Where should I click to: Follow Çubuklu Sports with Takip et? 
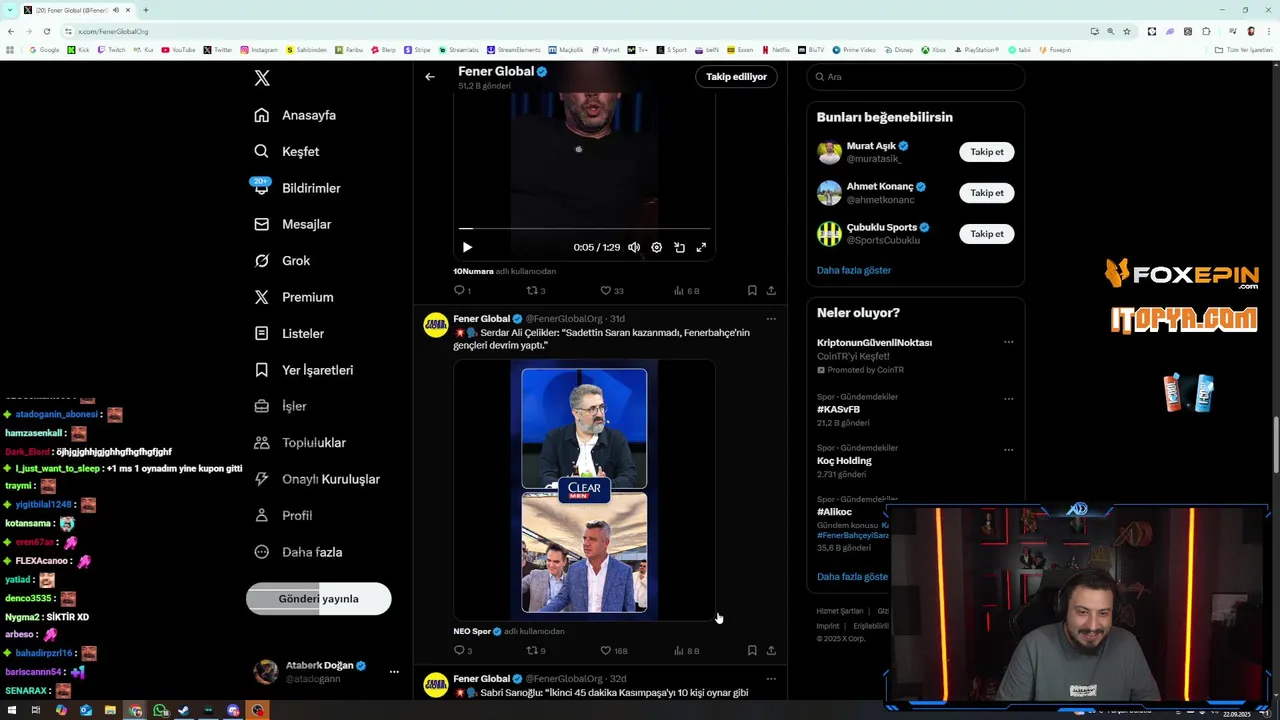tap(987, 234)
